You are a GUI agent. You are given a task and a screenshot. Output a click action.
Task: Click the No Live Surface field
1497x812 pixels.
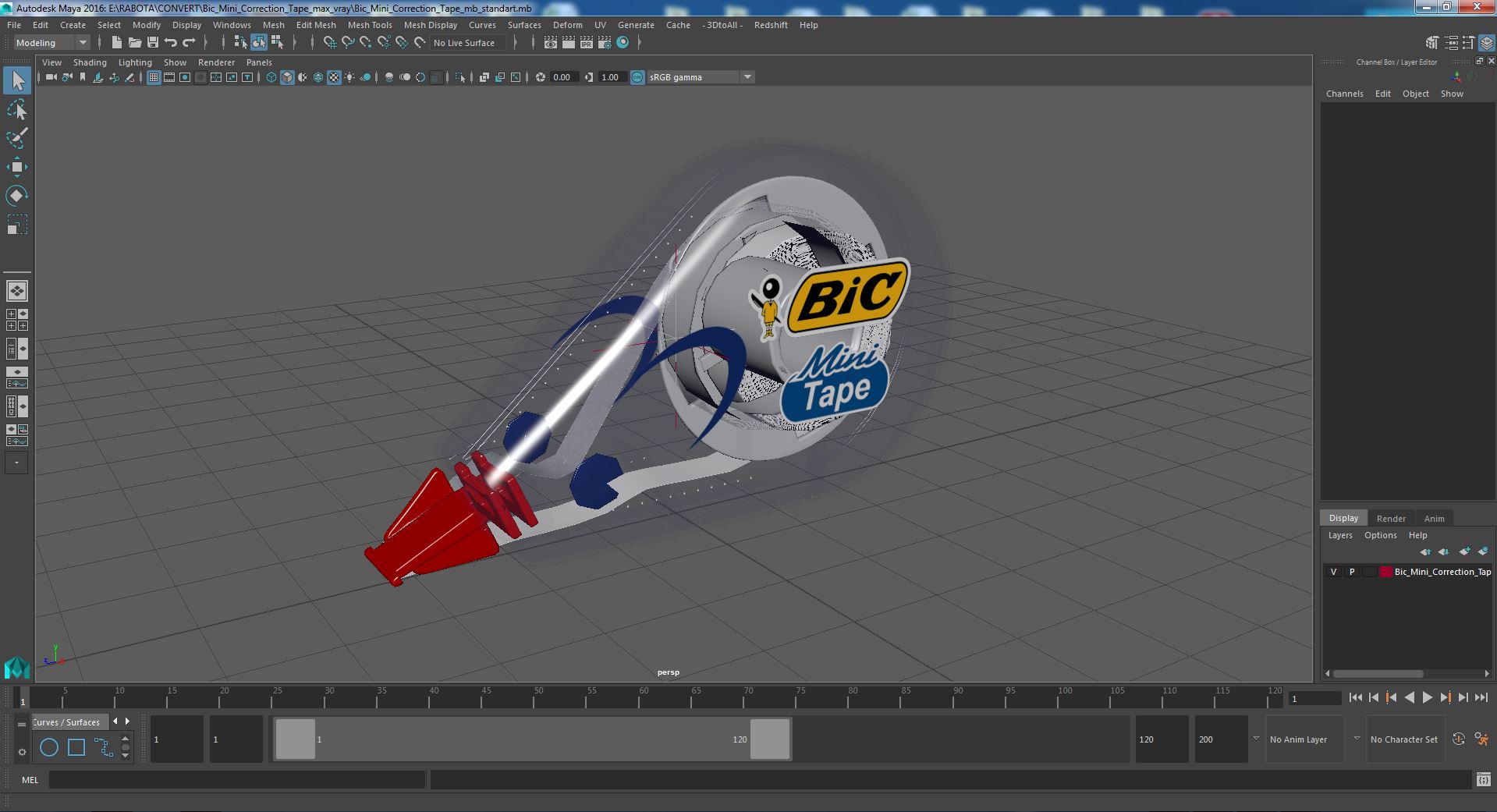[x=466, y=43]
